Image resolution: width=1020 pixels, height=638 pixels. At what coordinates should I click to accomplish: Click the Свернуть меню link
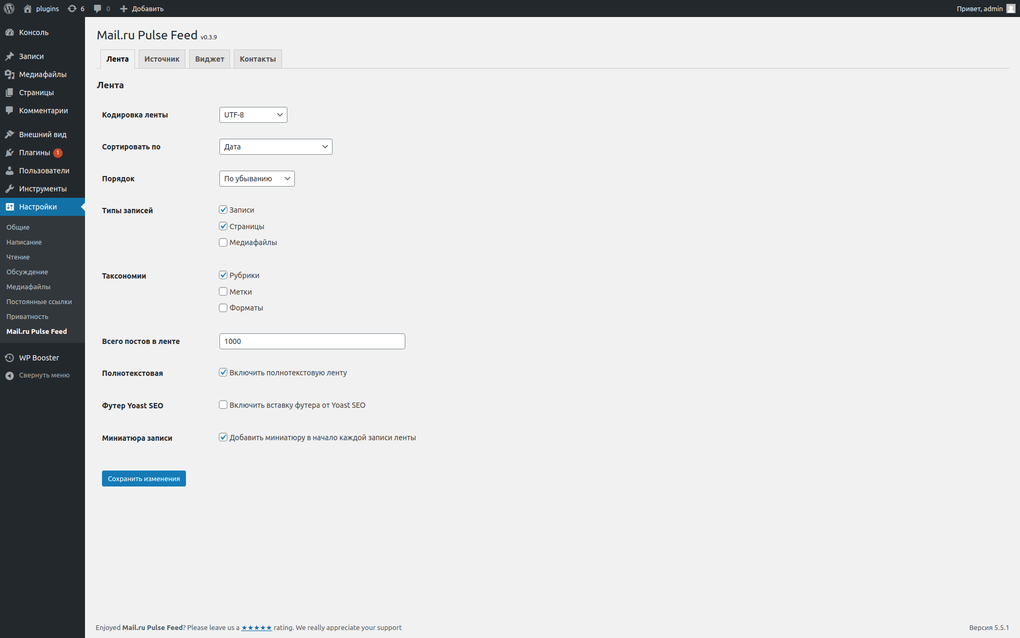(44, 375)
